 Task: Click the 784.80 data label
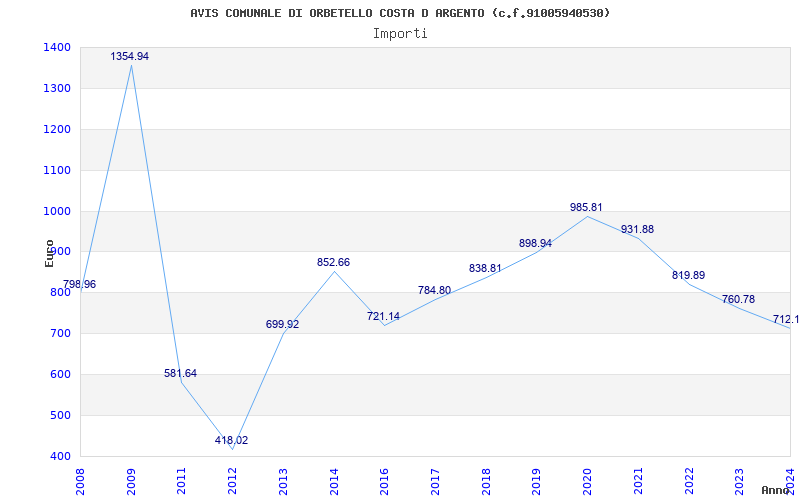tap(434, 290)
